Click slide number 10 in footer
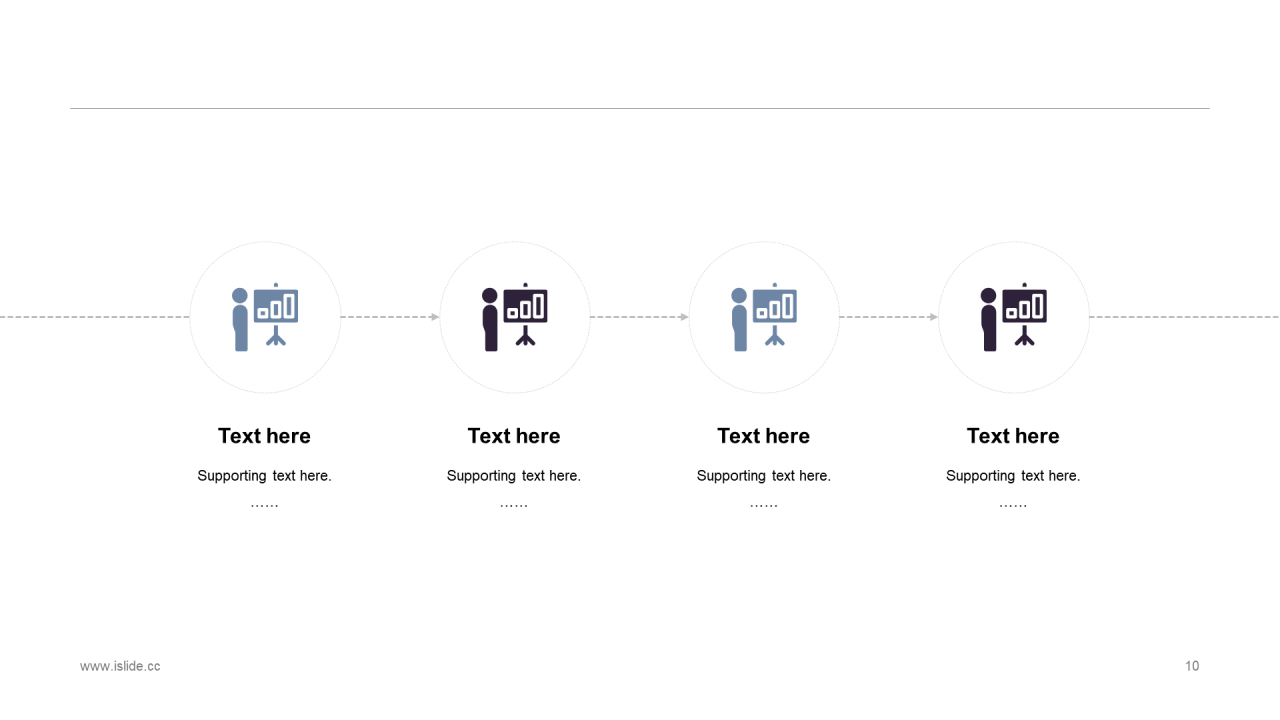The width and height of the screenshot is (1280, 720). tap(1192, 666)
